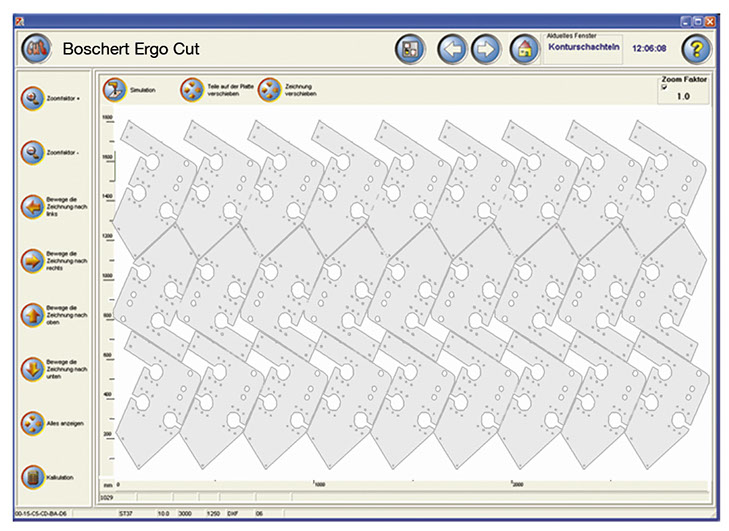Open the Kalkulation icon

[33, 478]
